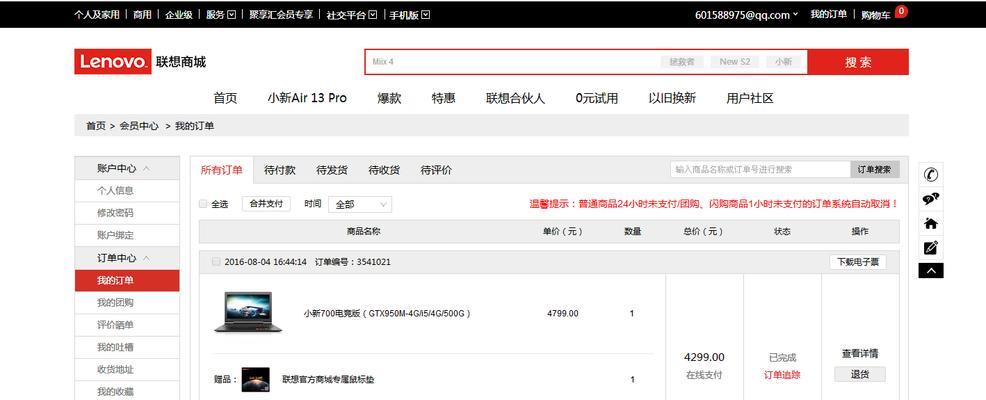Open 修改密码 in the sidebar

pos(115,213)
